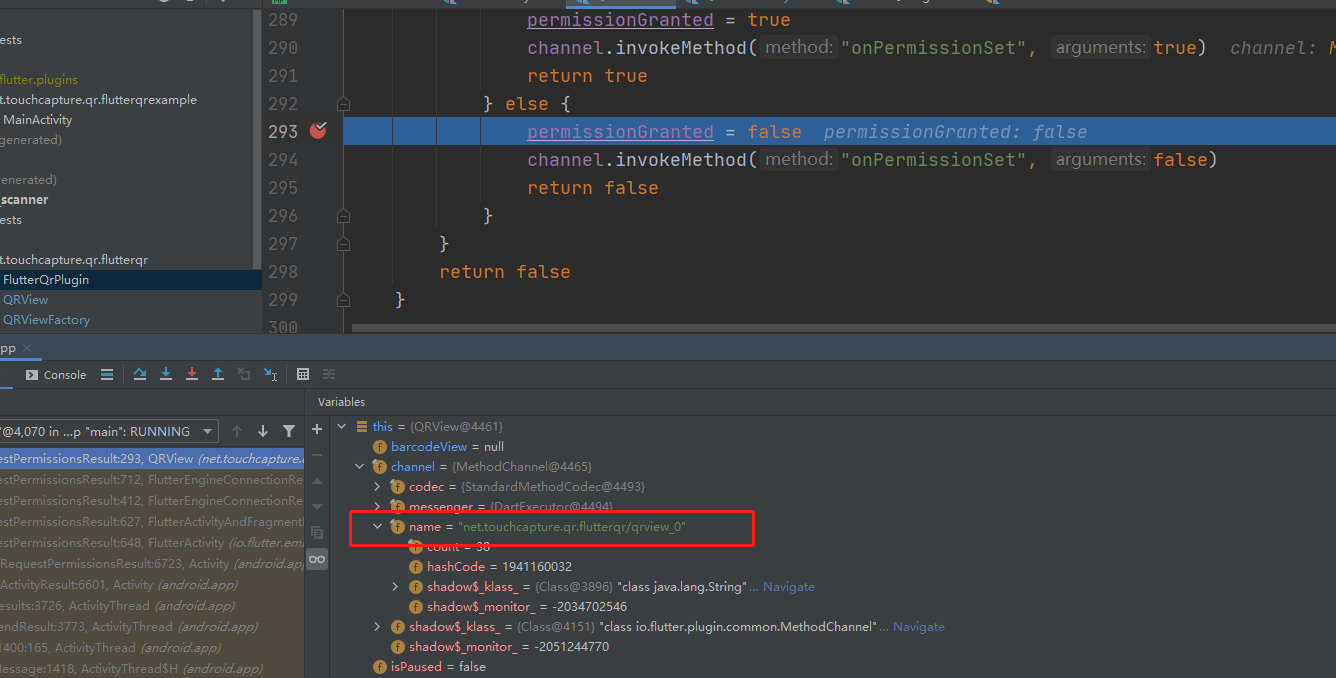The height and width of the screenshot is (678, 1336).
Task: Select the next frame down arrow
Action: tap(263, 431)
